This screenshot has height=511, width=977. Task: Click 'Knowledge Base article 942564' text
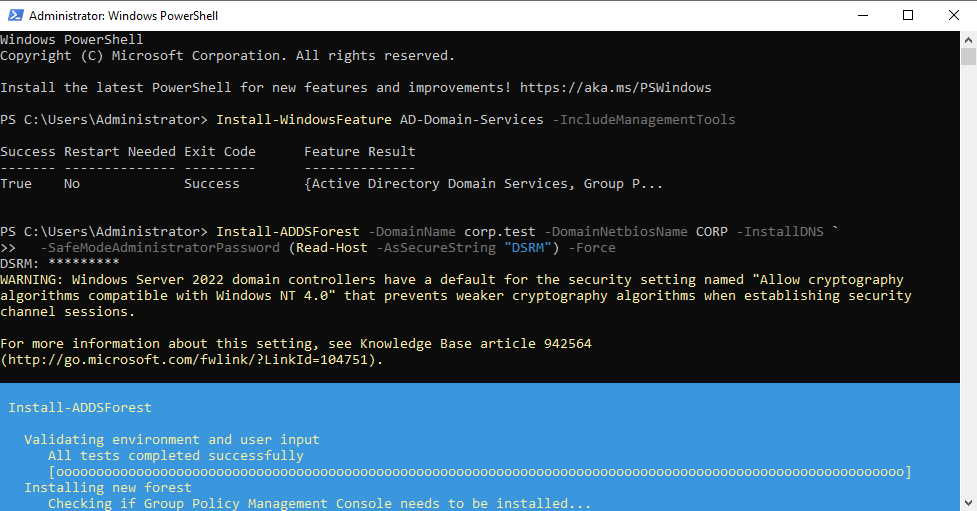coord(475,344)
